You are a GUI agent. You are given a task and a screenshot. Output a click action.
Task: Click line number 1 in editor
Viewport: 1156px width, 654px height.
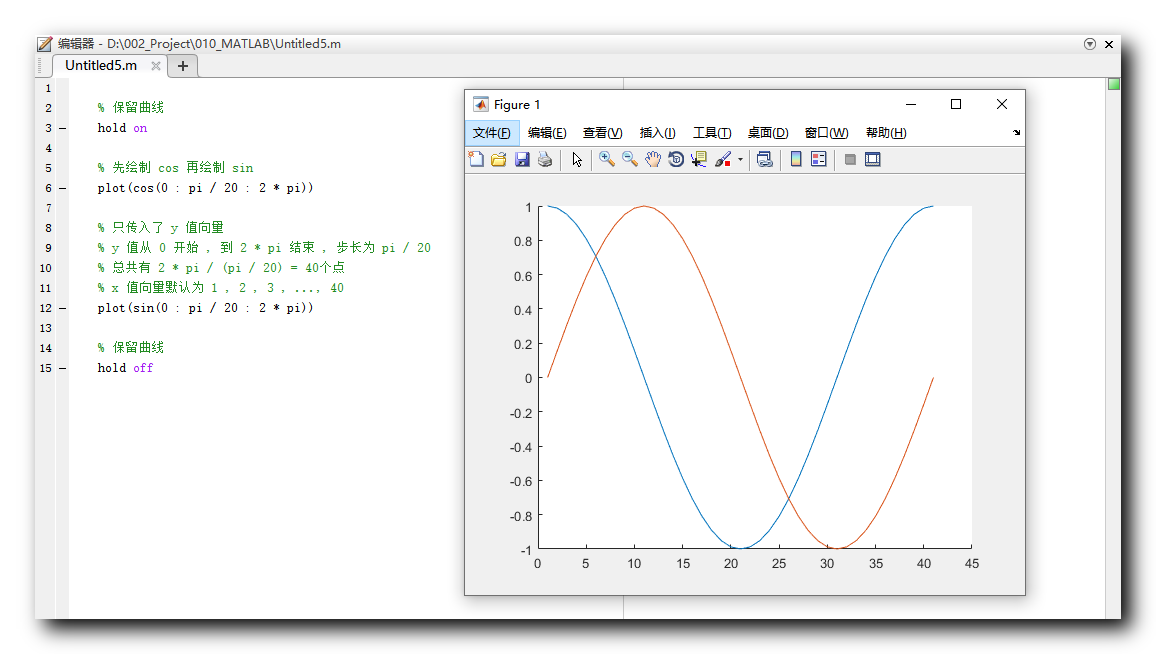[x=49, y=88]
